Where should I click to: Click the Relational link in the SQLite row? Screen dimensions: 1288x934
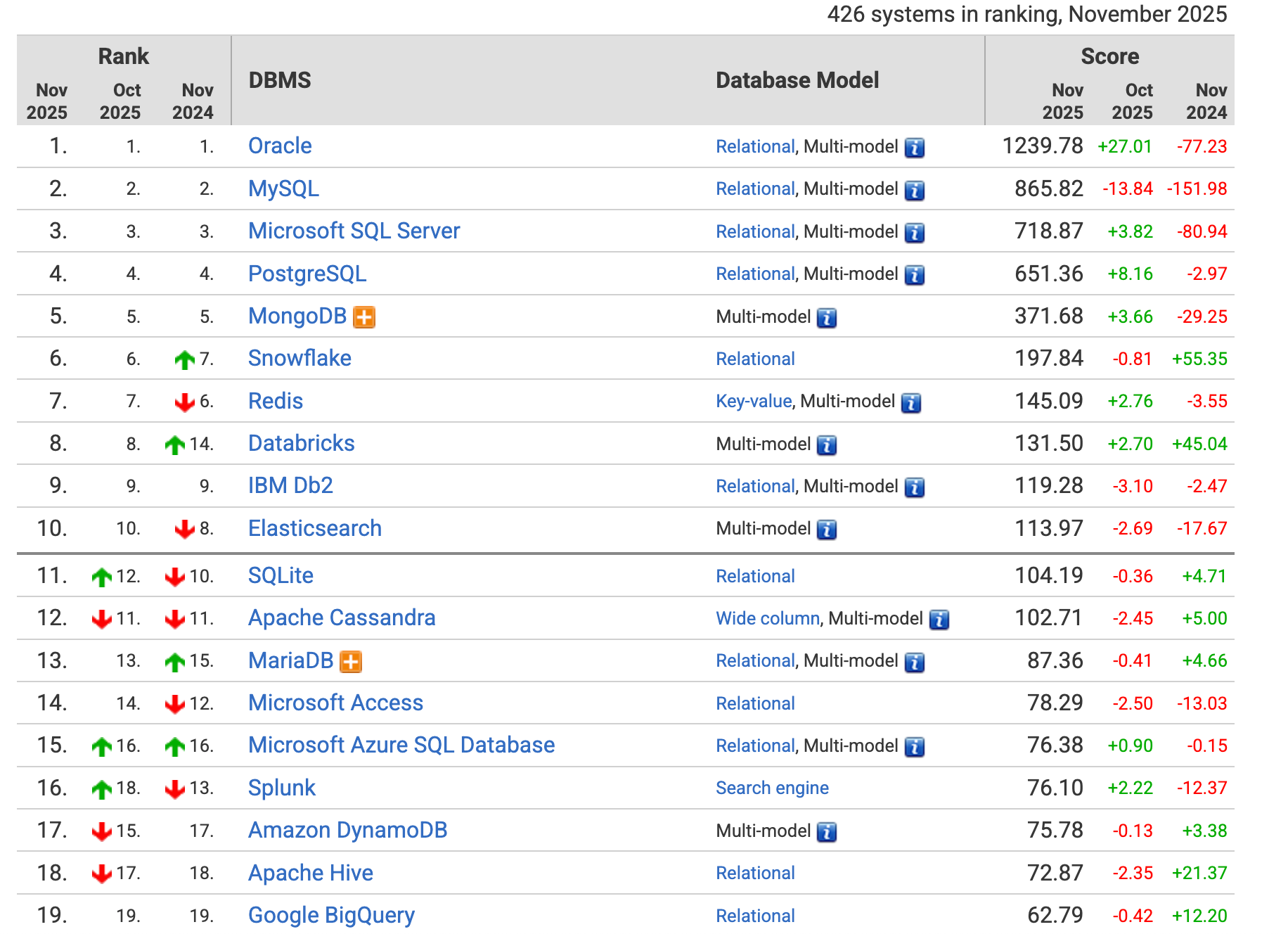click(x=755, y=576)
